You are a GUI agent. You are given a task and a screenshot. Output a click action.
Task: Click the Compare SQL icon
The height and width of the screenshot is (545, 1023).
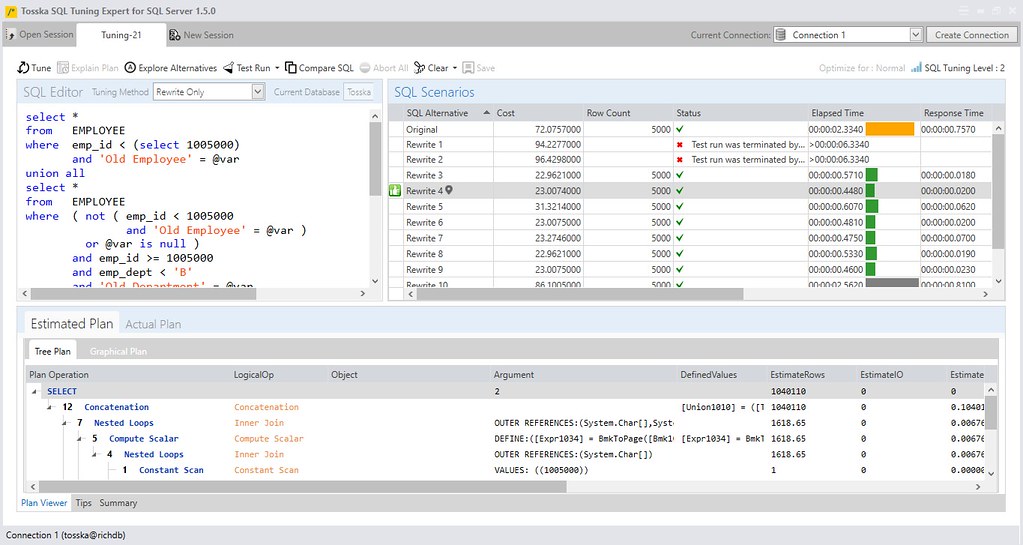point(291,68)
